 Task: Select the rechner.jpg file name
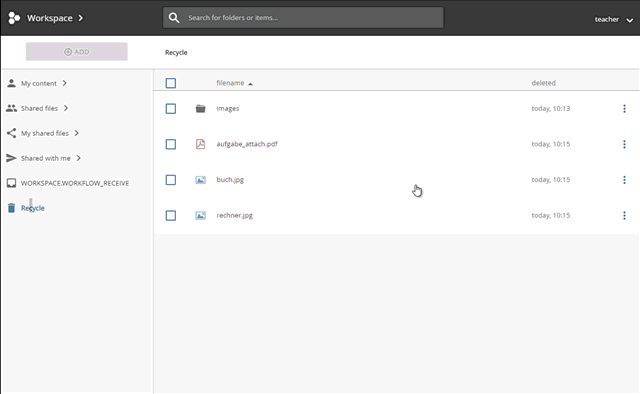[234, 216]
